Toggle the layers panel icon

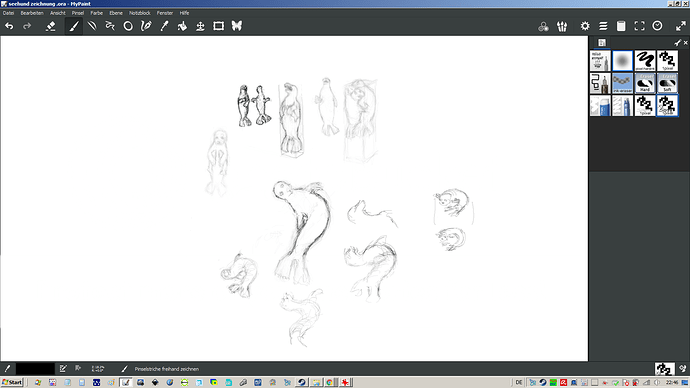[x=603, y=26]
